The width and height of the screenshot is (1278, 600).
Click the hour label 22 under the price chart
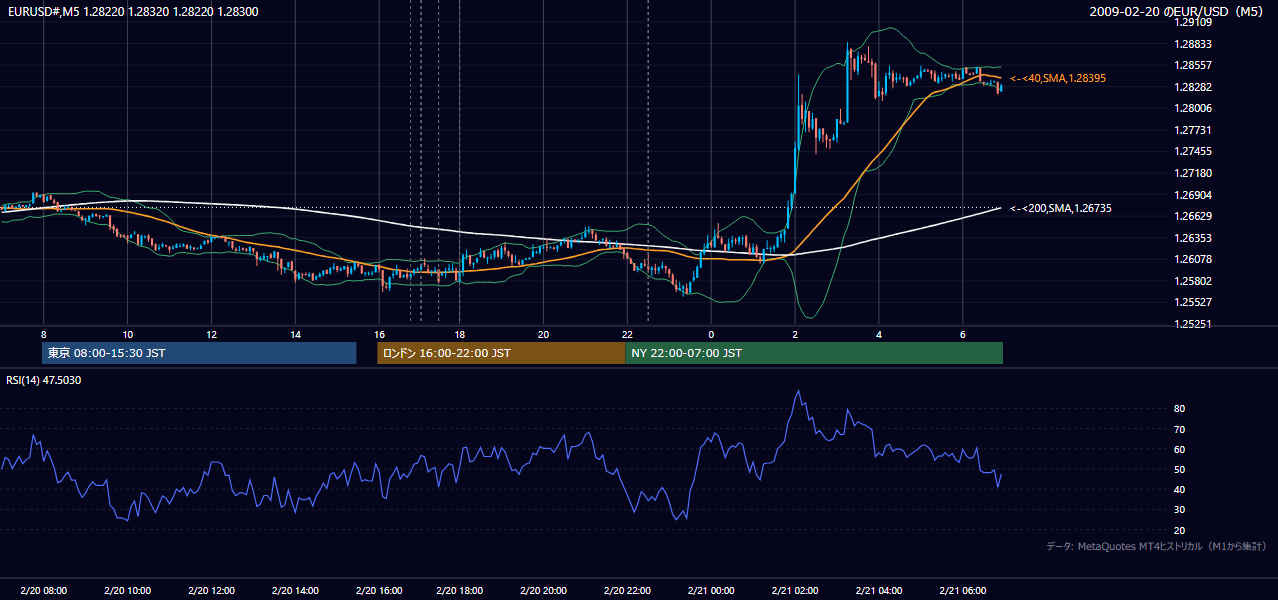(x=627, y=334)
